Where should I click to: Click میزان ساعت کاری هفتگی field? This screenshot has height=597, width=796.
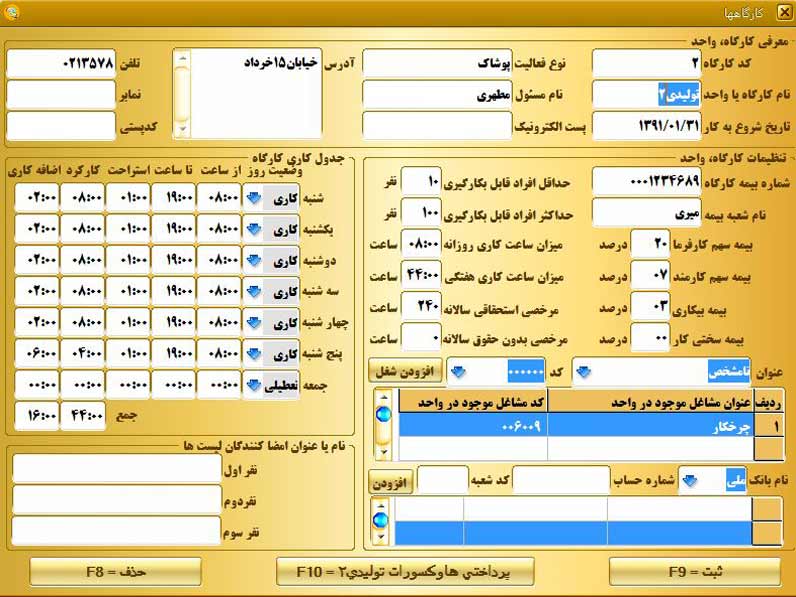421,276
